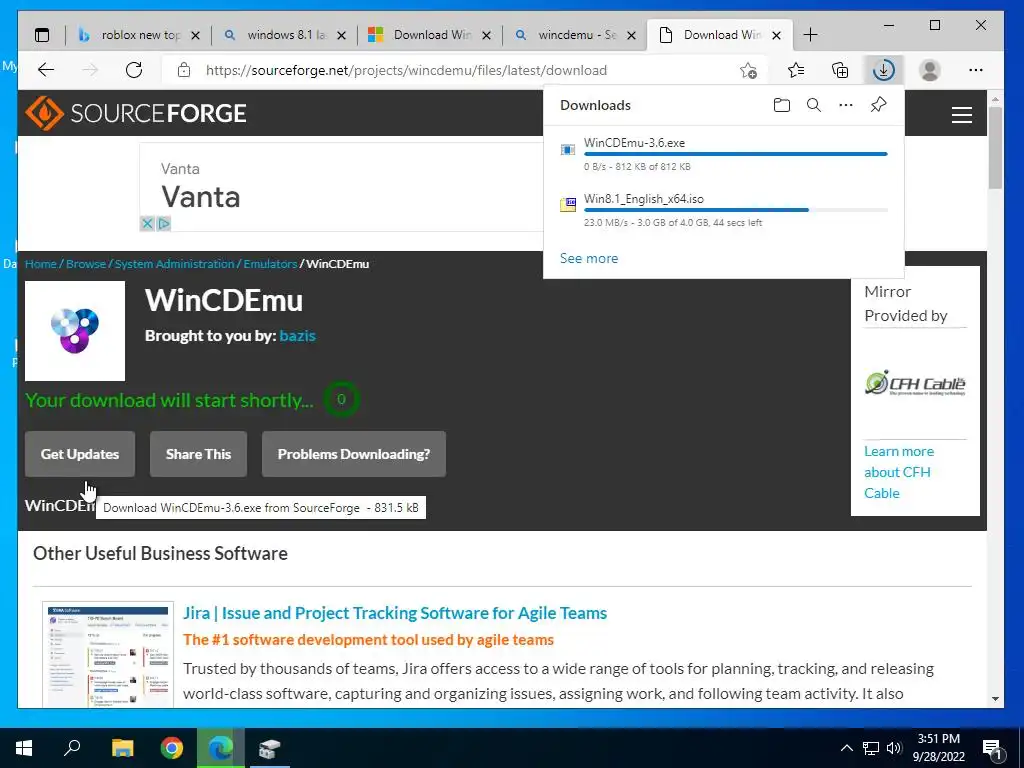This screenshot has width=1024, height=768.
Task: Close the Vanta ad with X icon
Action: pos(147,224)
